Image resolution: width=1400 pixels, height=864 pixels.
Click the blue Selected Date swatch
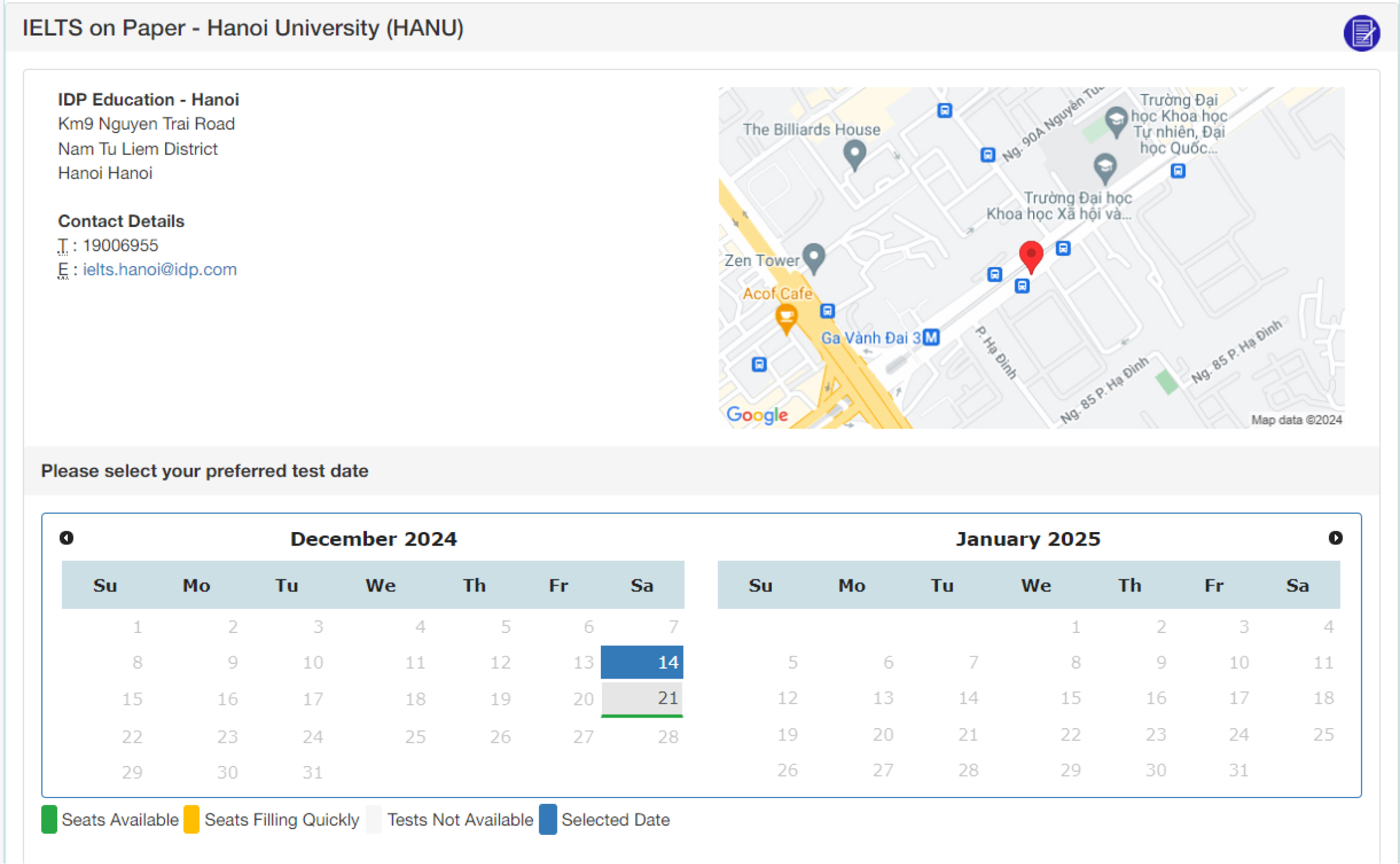[x=548, y=820]
